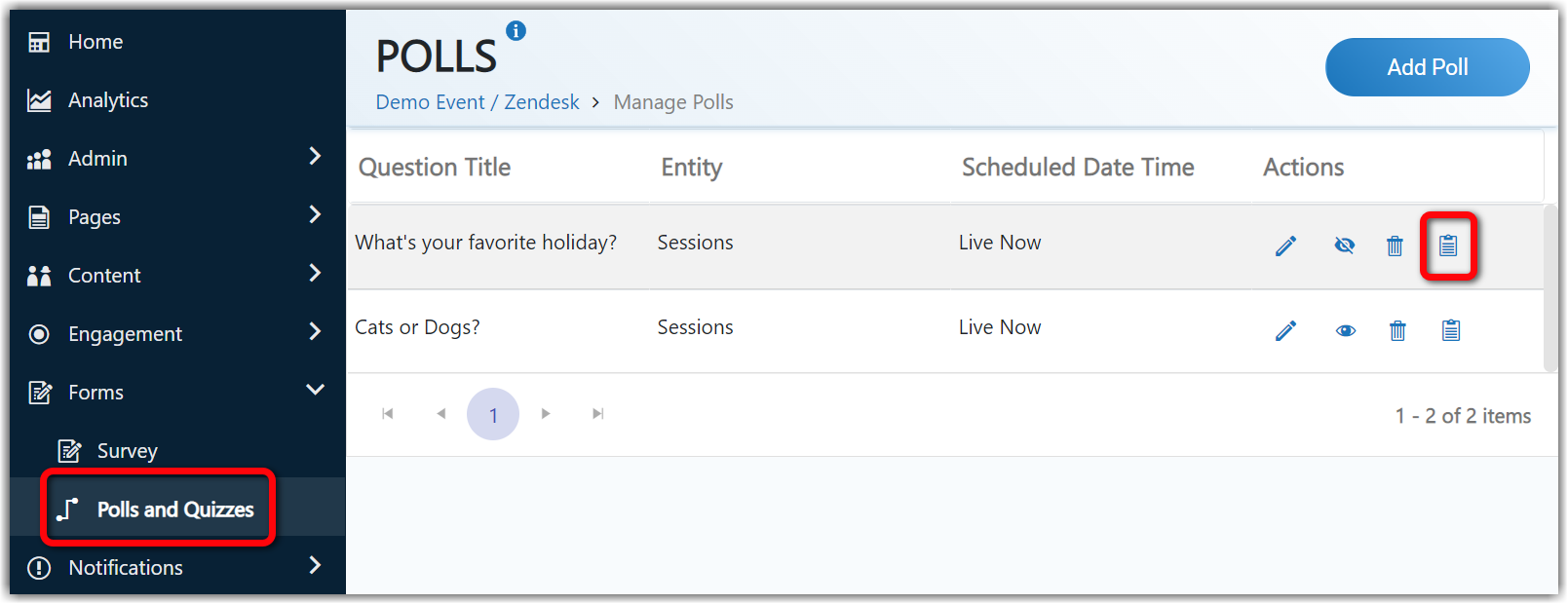Delete the 'What's your favorite holiday?' poll
Image resolution: width=1568 pixels, height=604 pixels.
point(1395,245)
